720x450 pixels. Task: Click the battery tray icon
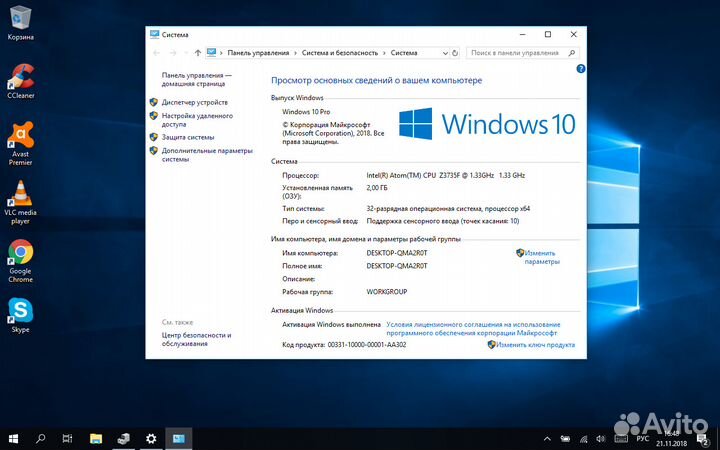[565, 439]
